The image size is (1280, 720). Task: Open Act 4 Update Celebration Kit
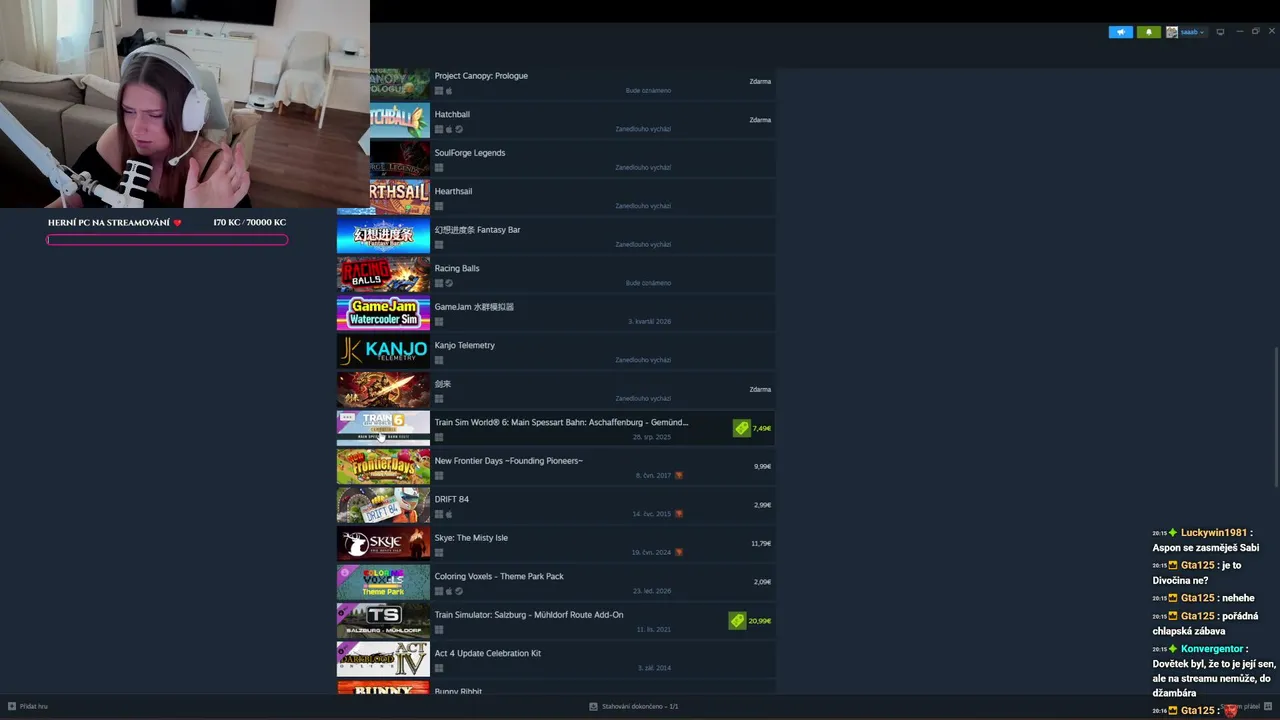coord(488,653)
